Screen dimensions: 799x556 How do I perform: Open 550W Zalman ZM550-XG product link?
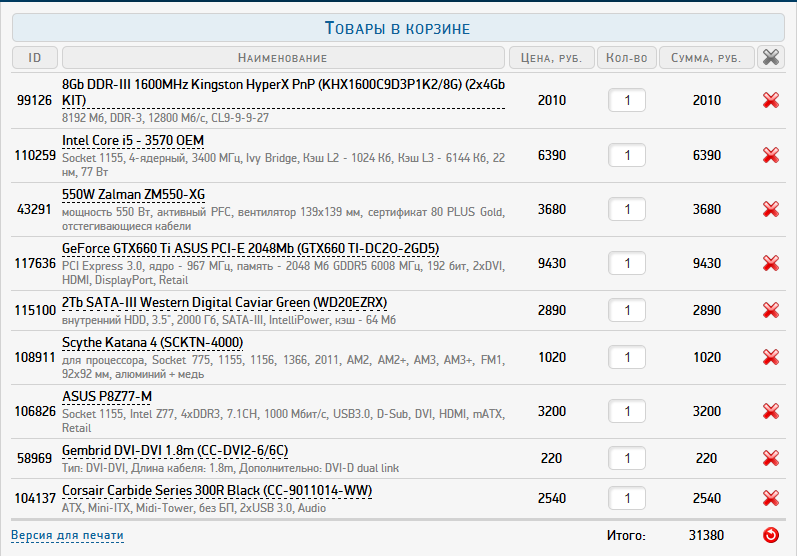[134, 195]
